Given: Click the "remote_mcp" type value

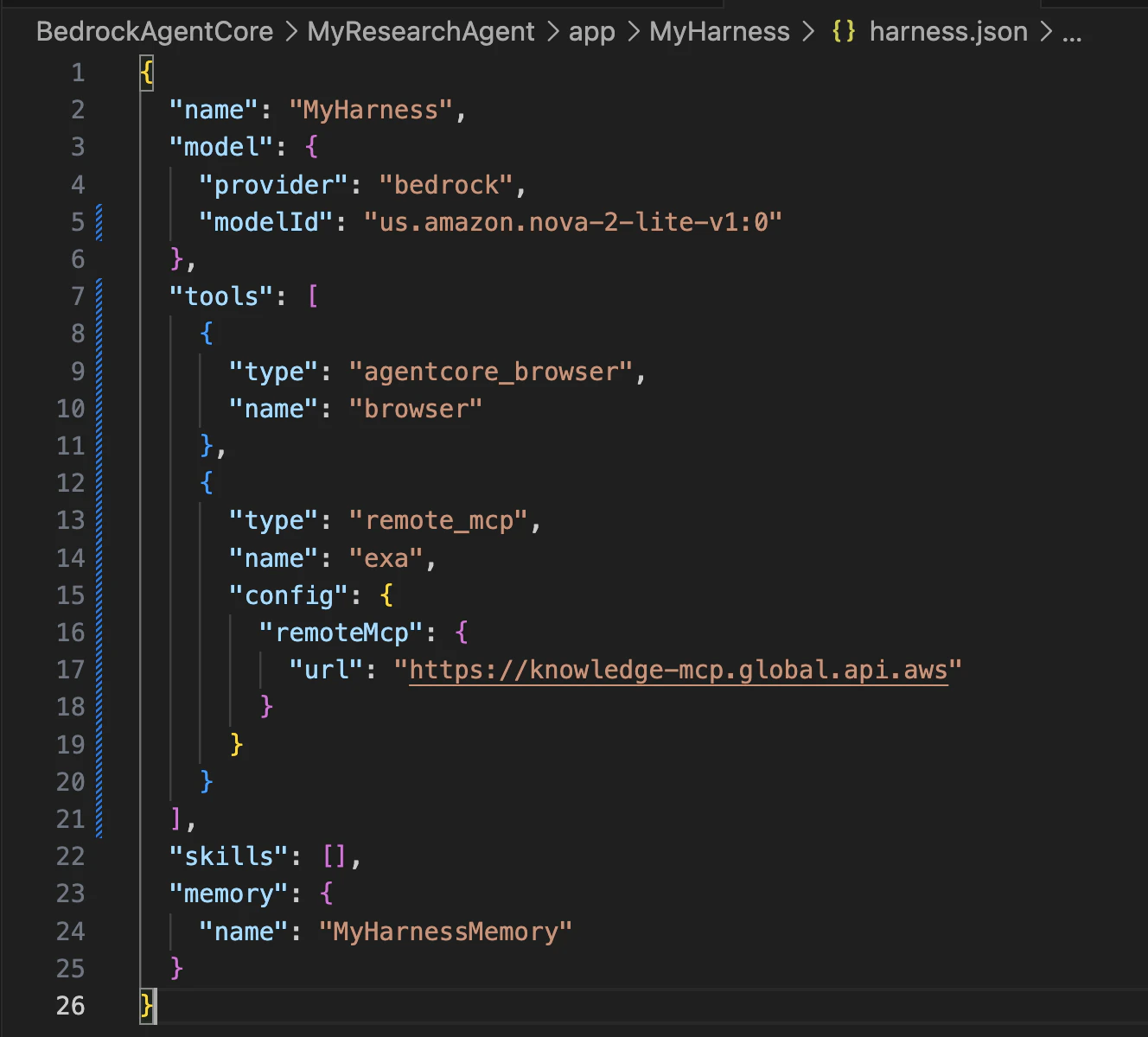Looking at the screenshot, I should pyautogui.click(x=438, y=520).
